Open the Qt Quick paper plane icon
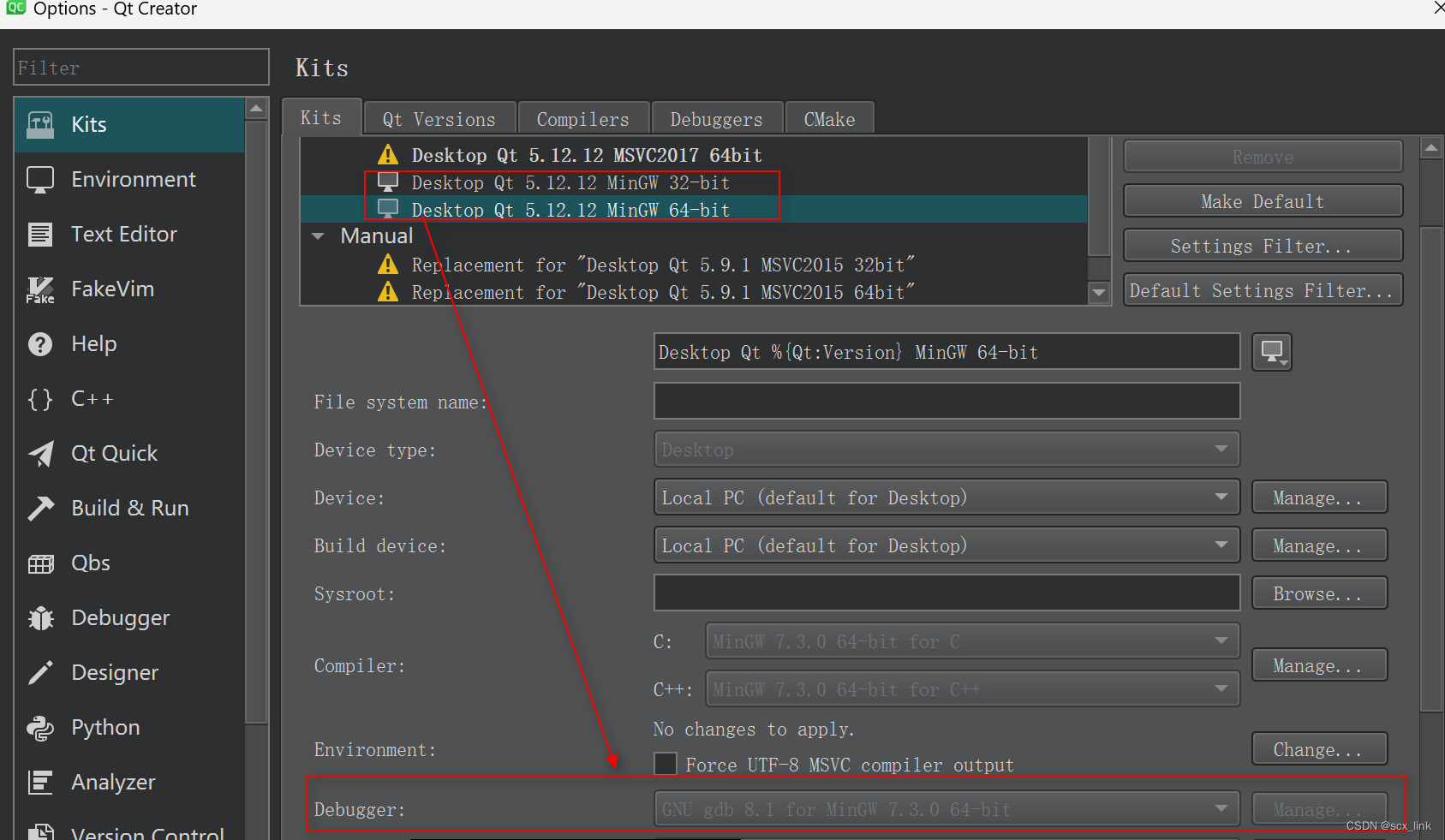The image size is (1445, 840). (x=40, y=454)
